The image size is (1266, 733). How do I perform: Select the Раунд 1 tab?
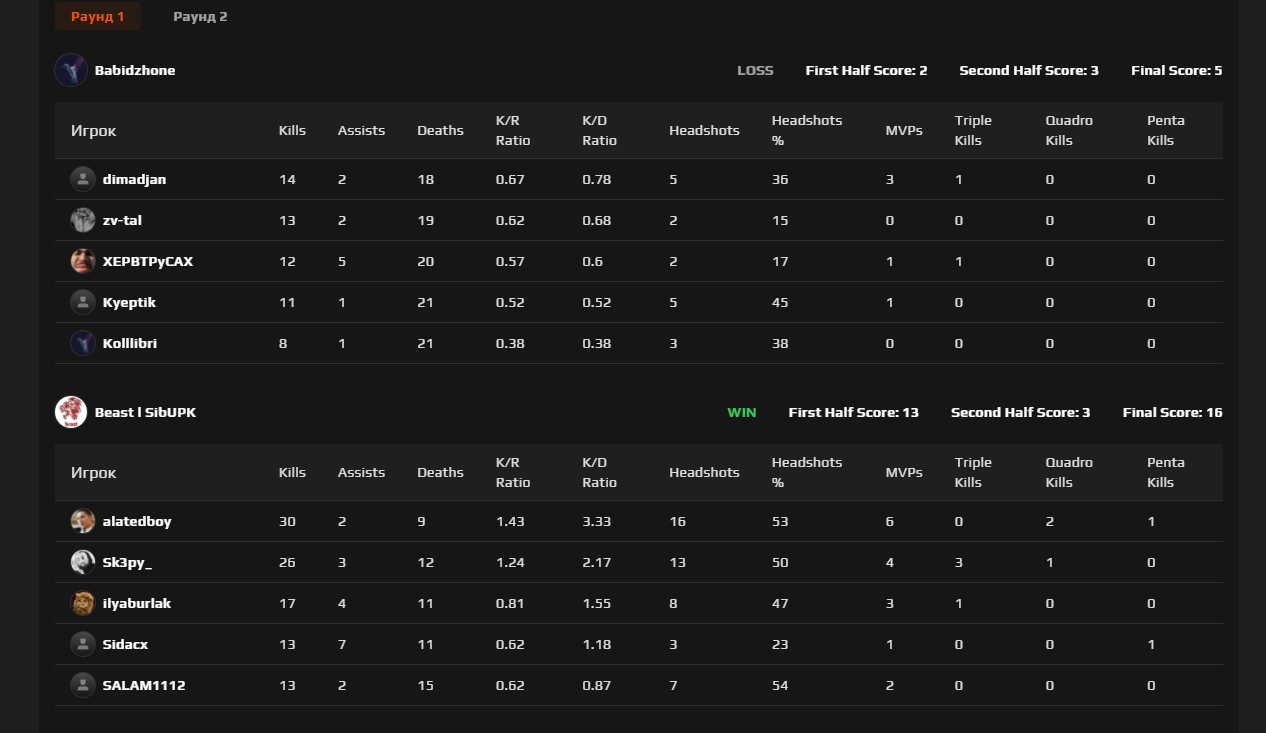pos(98,17)
